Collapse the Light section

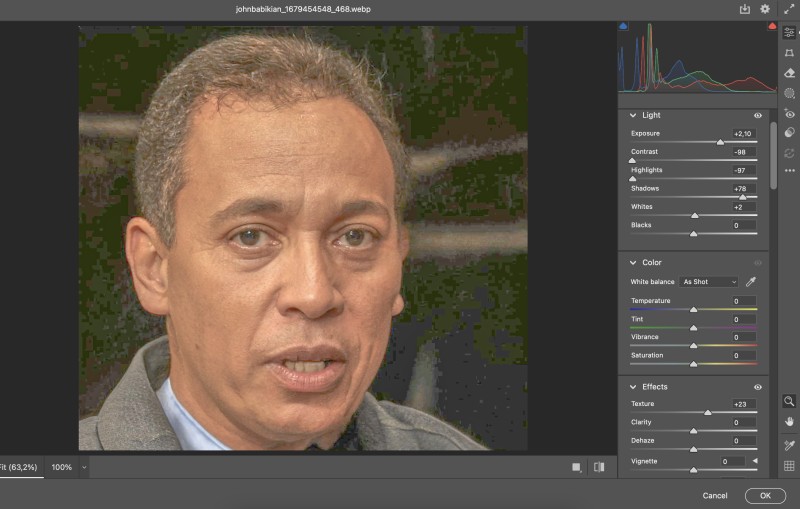633,115
